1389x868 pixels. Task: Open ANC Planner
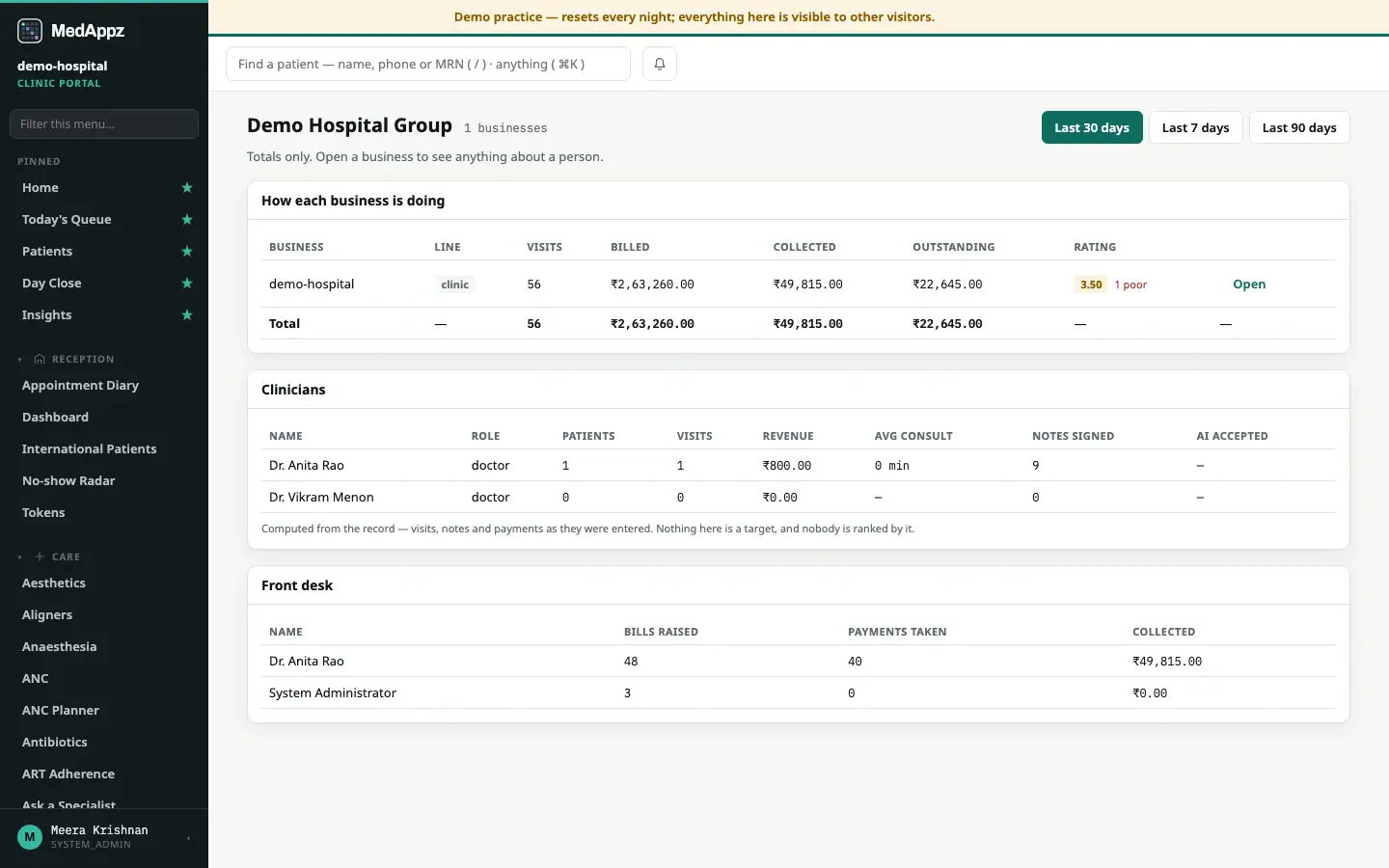[x=61, y=711]
